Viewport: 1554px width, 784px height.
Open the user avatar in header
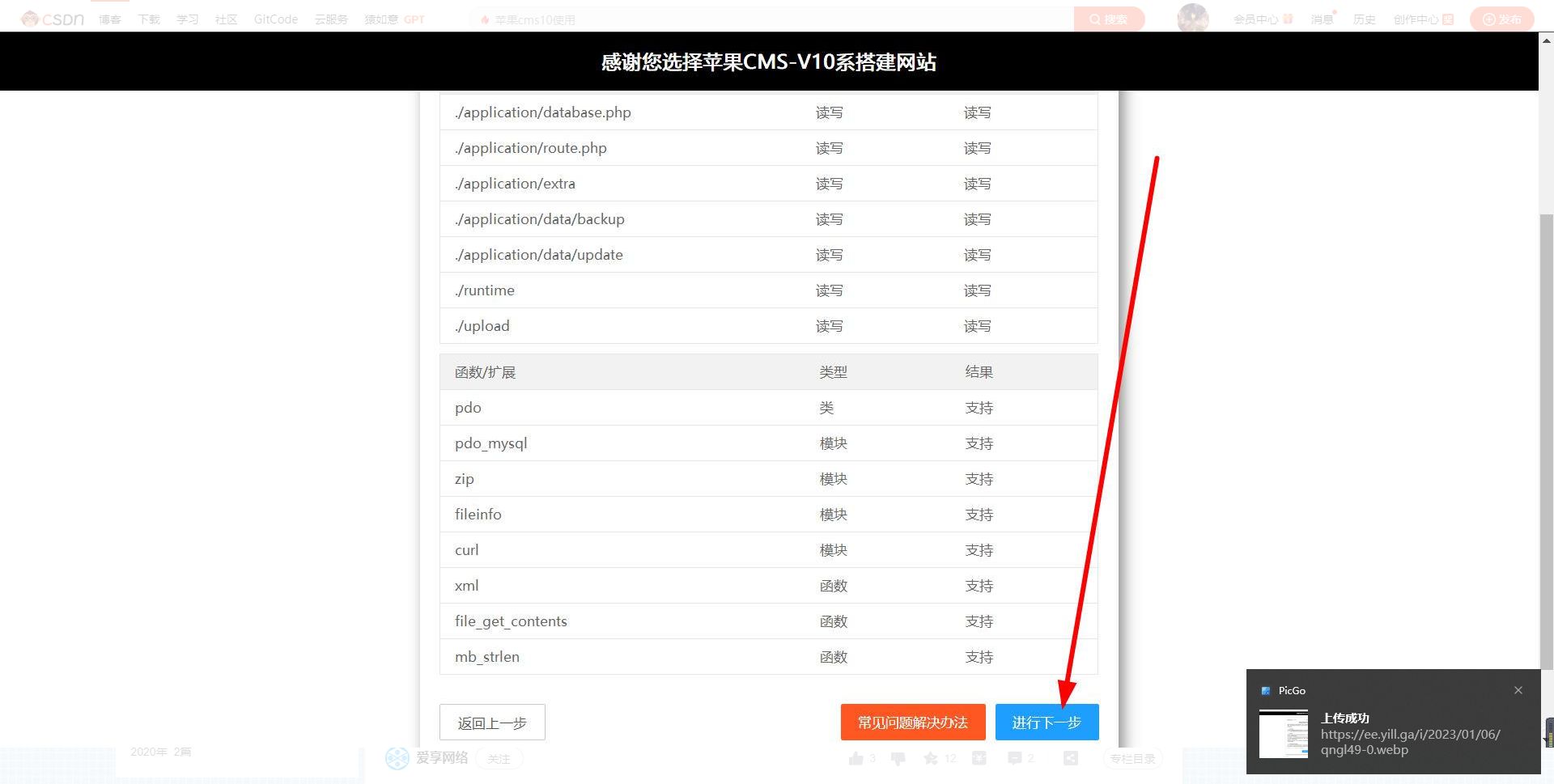1193,19
